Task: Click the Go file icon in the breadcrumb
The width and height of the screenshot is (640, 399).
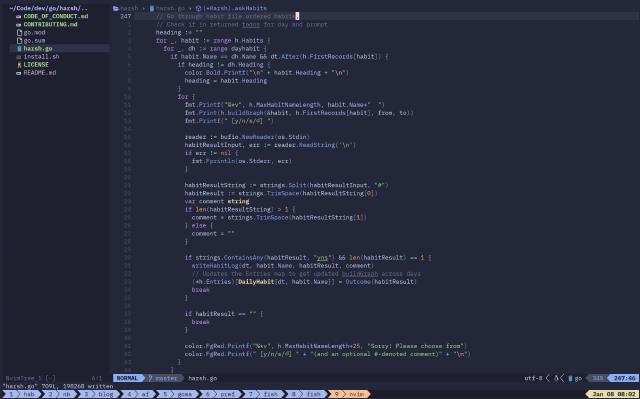Action: pos(152,8)
